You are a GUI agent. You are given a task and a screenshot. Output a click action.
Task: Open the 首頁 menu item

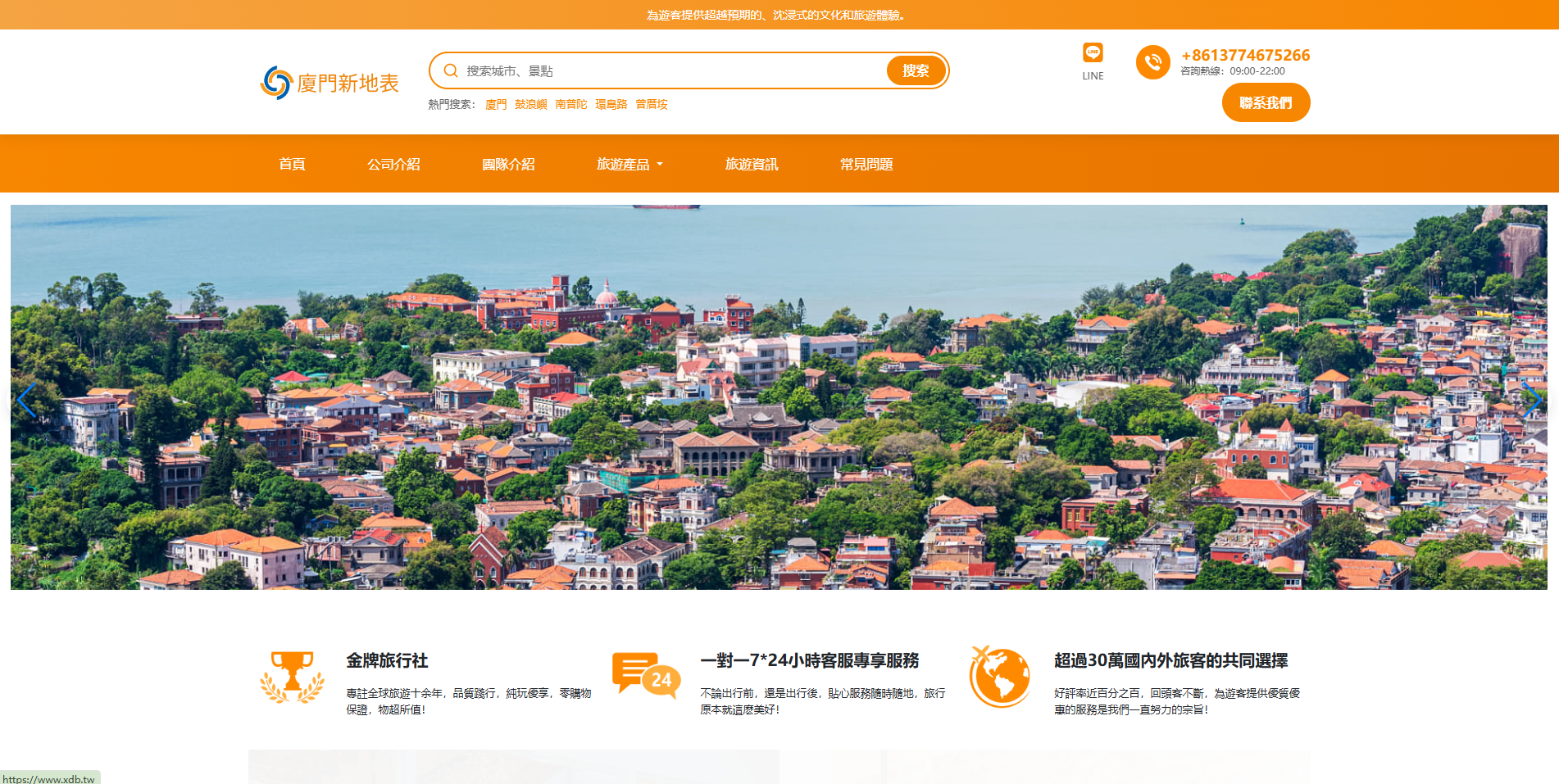[x=292, y=165]
